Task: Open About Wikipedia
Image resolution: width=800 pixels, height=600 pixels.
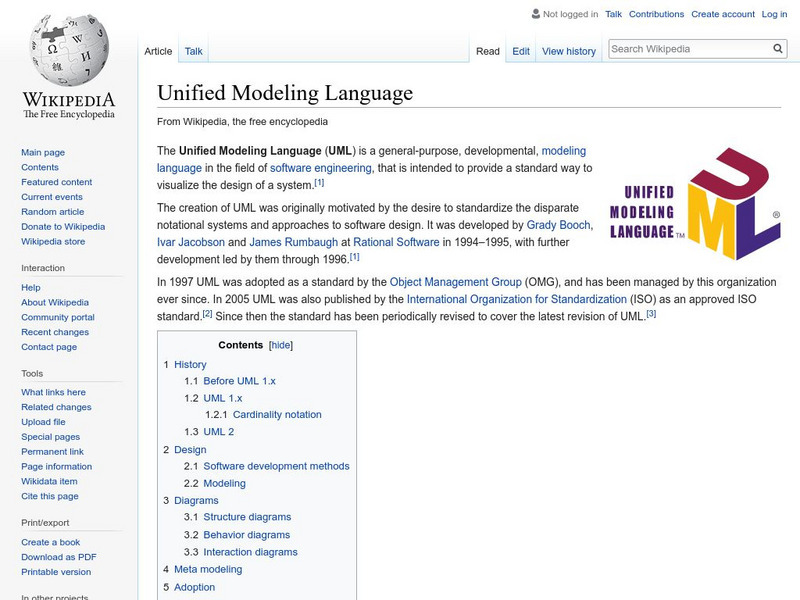Action: pos(55,303)
